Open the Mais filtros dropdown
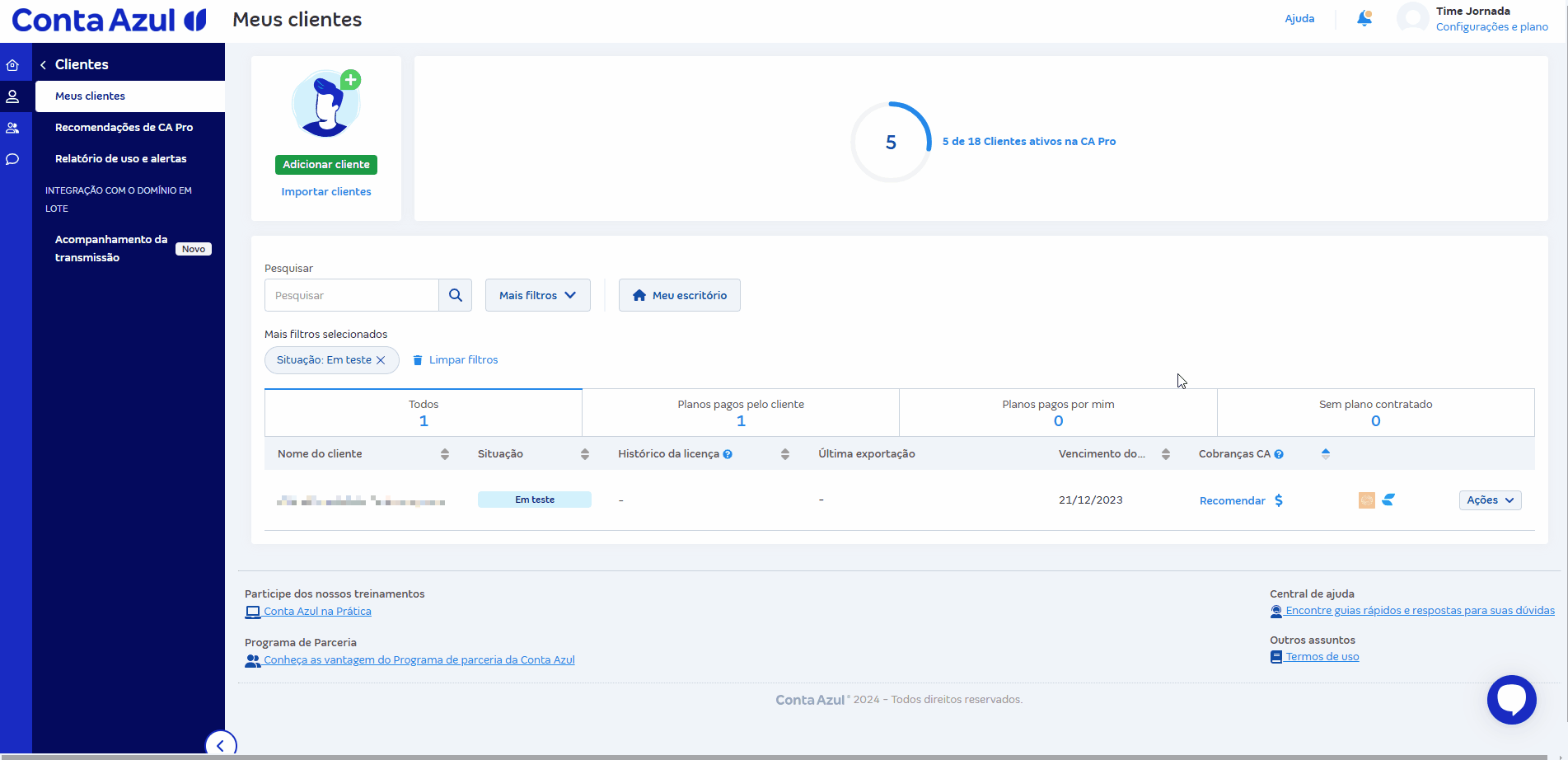The width and height of the screenshot is (1568, 760). (537, 294)
